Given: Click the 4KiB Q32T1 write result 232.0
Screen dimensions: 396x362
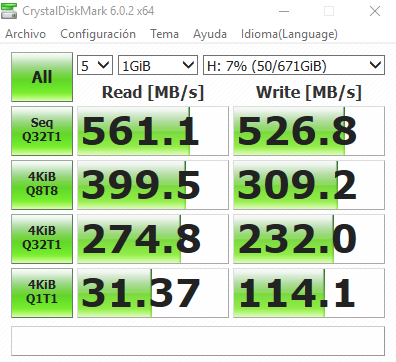Looking at the screenshot, I should [x=309, y=239].
